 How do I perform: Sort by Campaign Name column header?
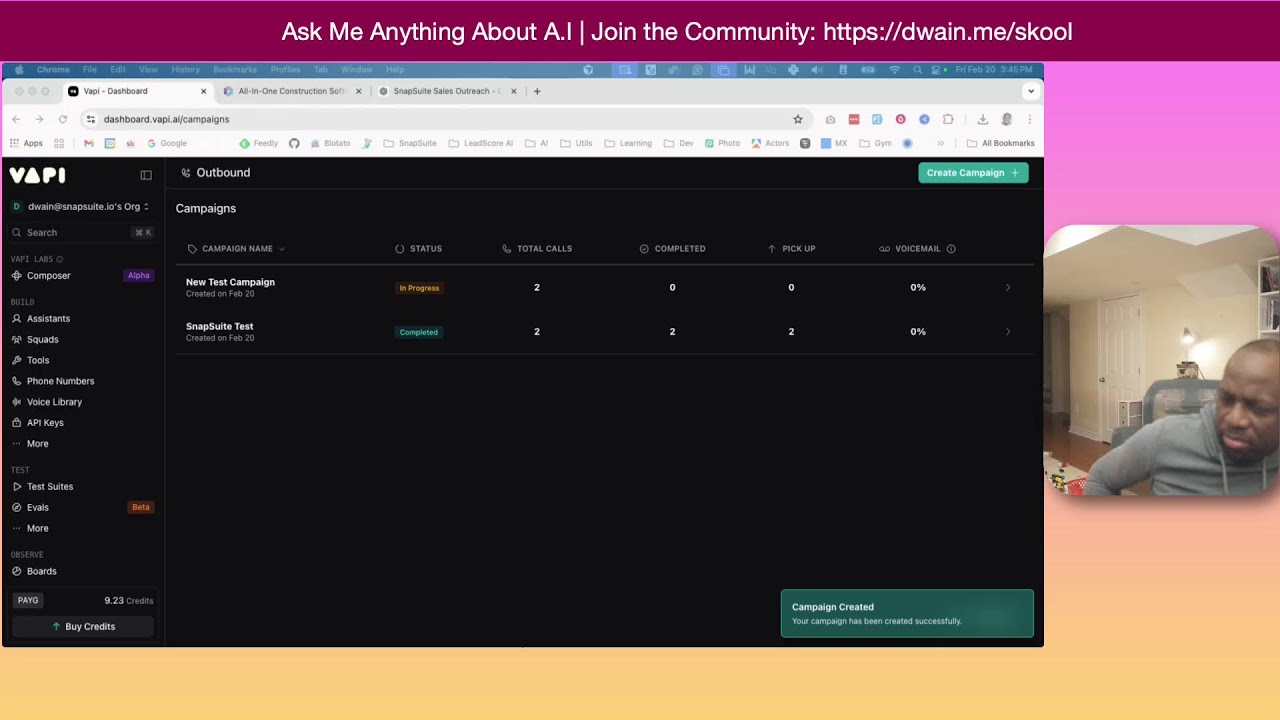(x=237, y=248)
